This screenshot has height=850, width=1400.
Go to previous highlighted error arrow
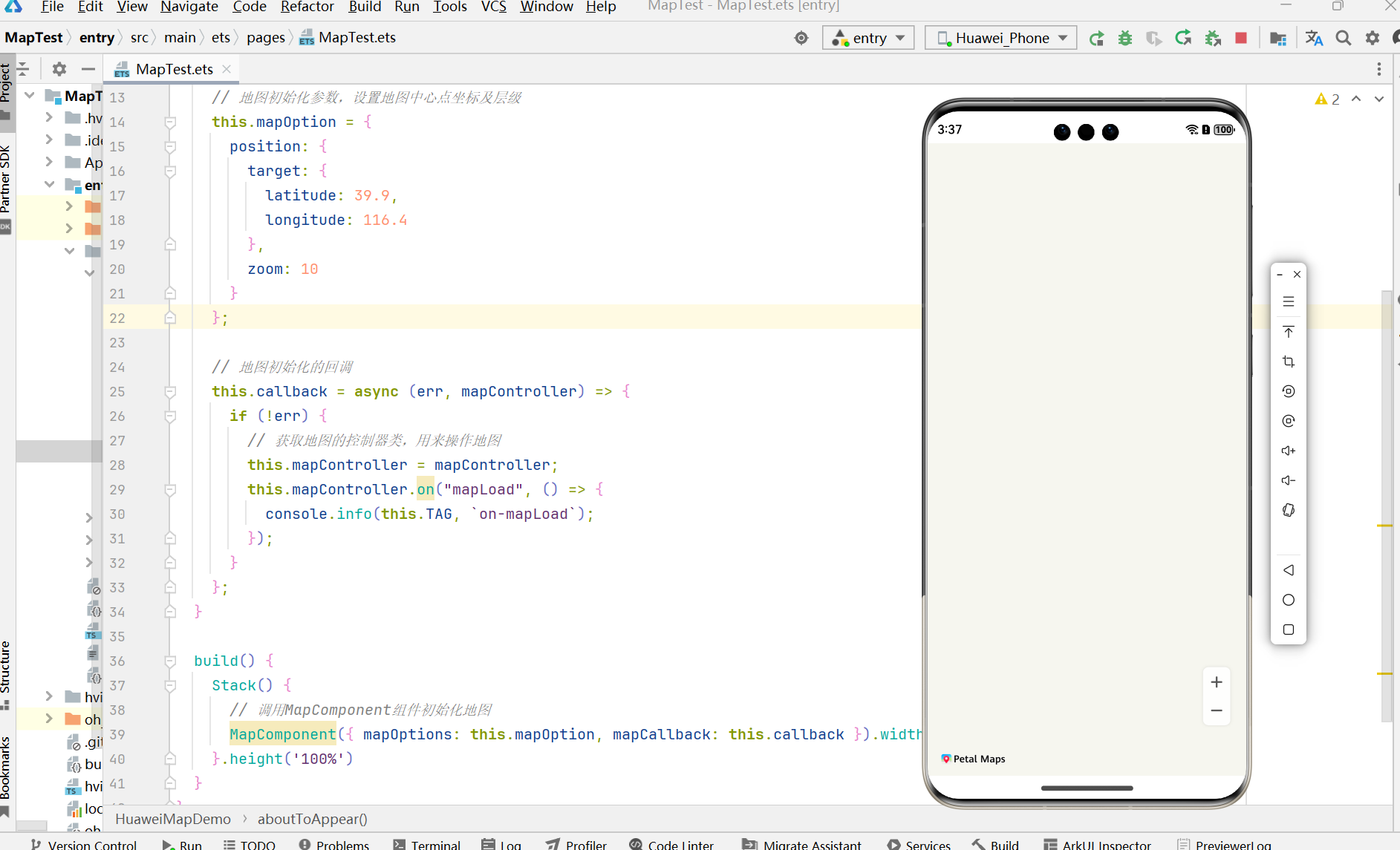tap(1356, 99)
